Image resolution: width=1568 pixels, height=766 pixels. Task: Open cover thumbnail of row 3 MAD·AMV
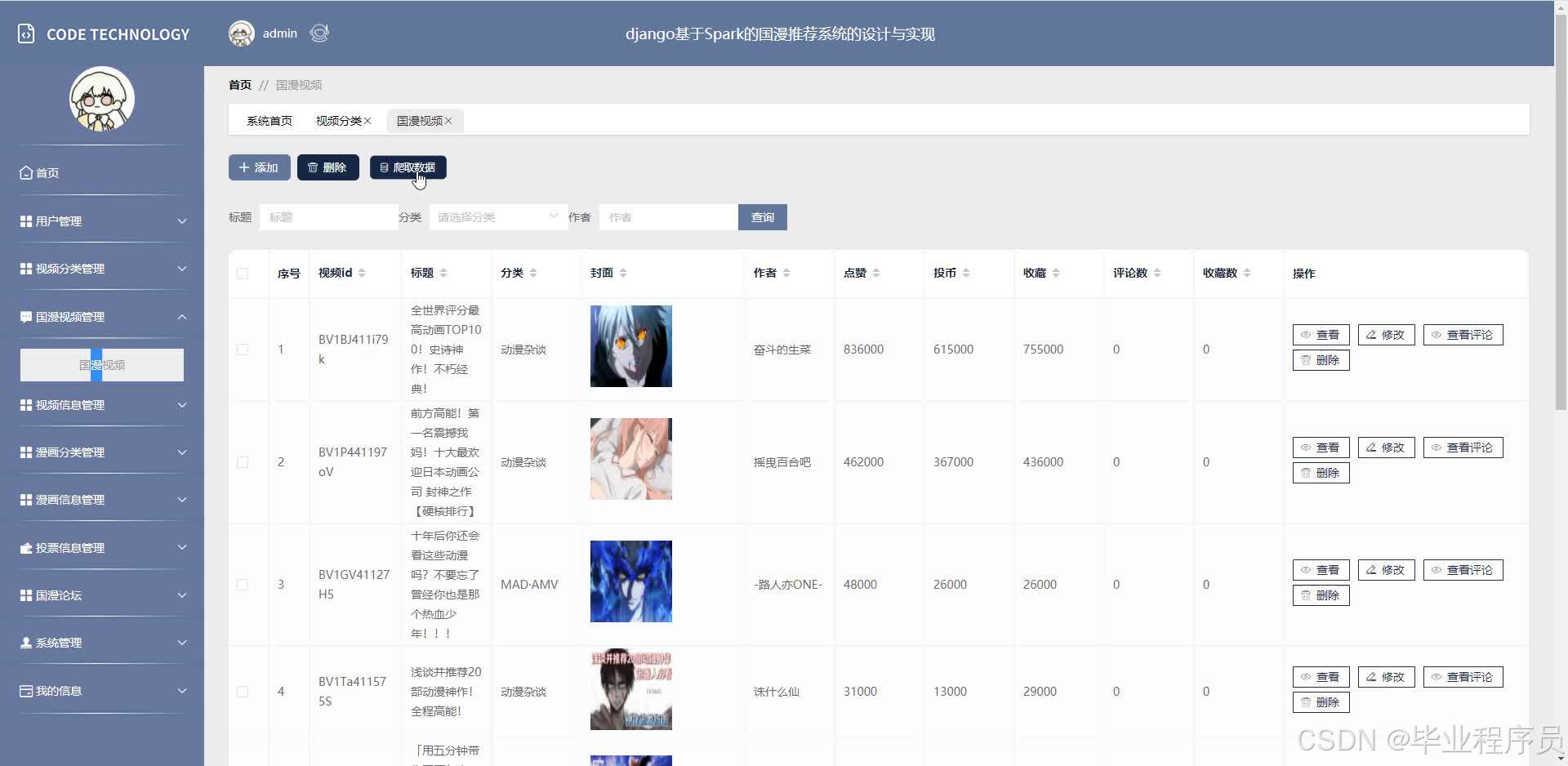[x=631, y=581]
